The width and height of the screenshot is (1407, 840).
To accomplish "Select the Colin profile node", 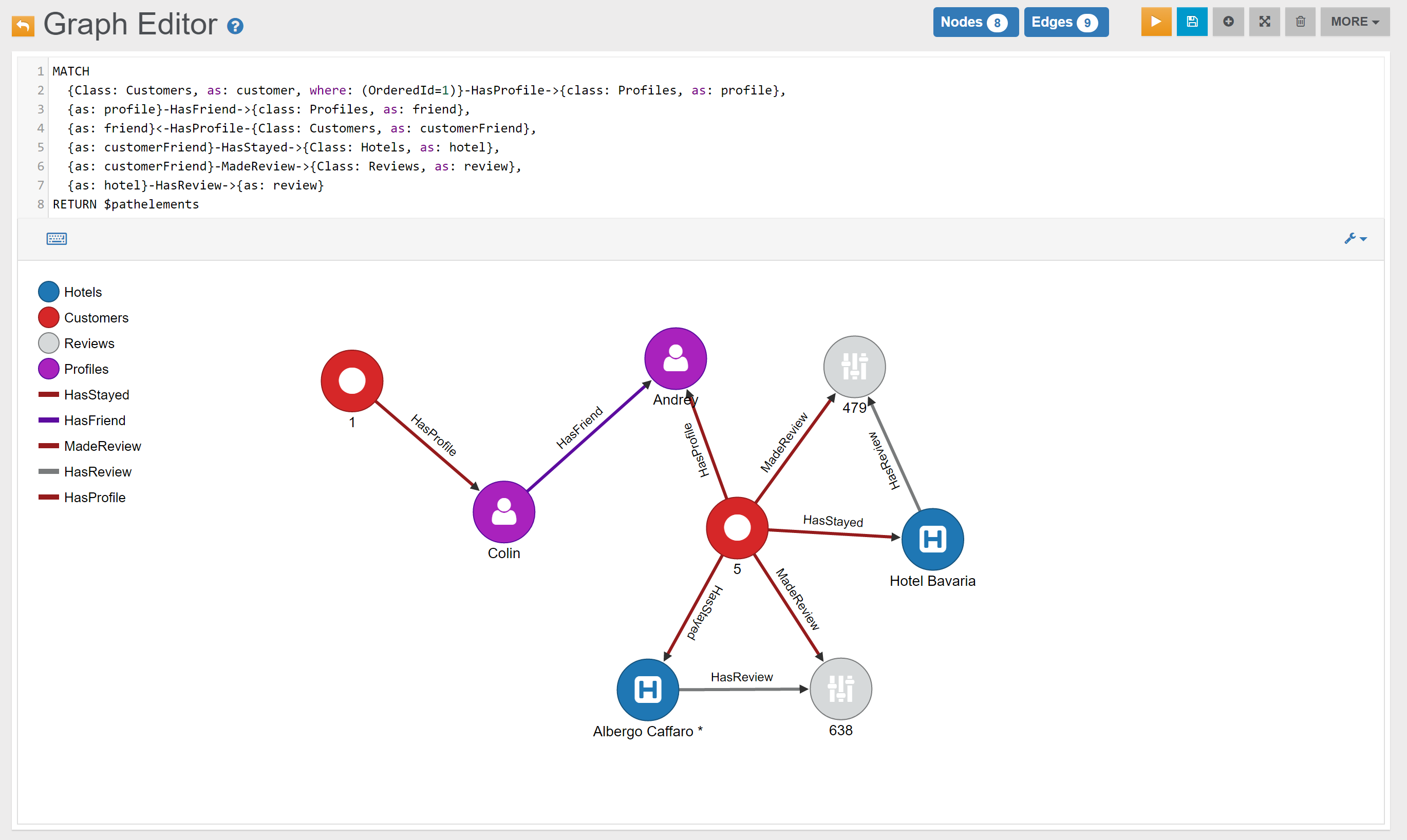I will click(503, 512).
